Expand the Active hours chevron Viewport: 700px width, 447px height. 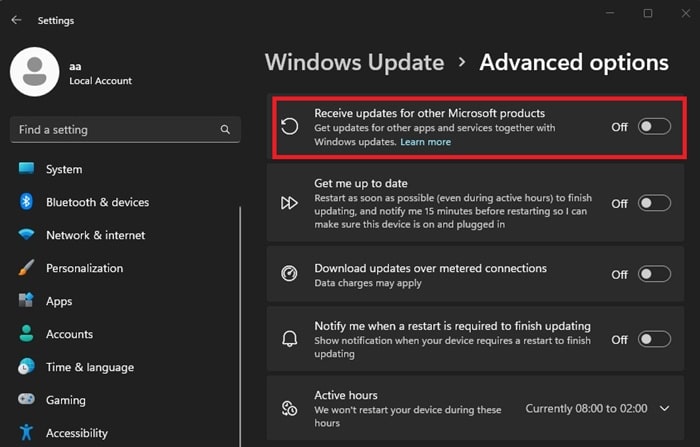coord(665,408)
